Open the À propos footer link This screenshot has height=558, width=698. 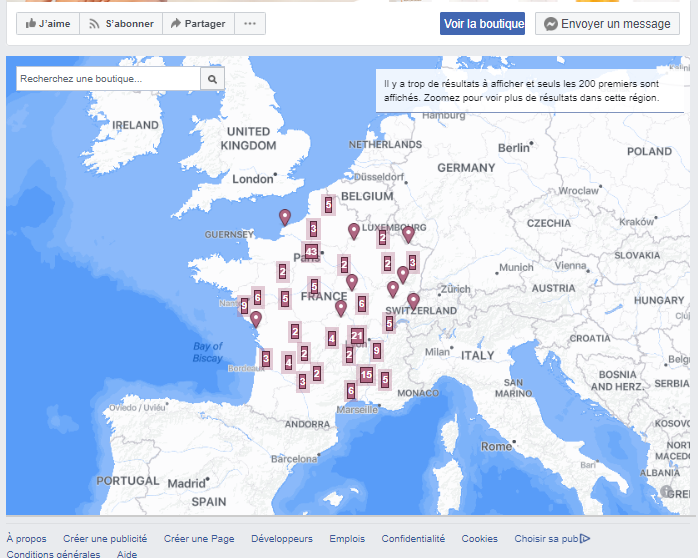point(26,538)
